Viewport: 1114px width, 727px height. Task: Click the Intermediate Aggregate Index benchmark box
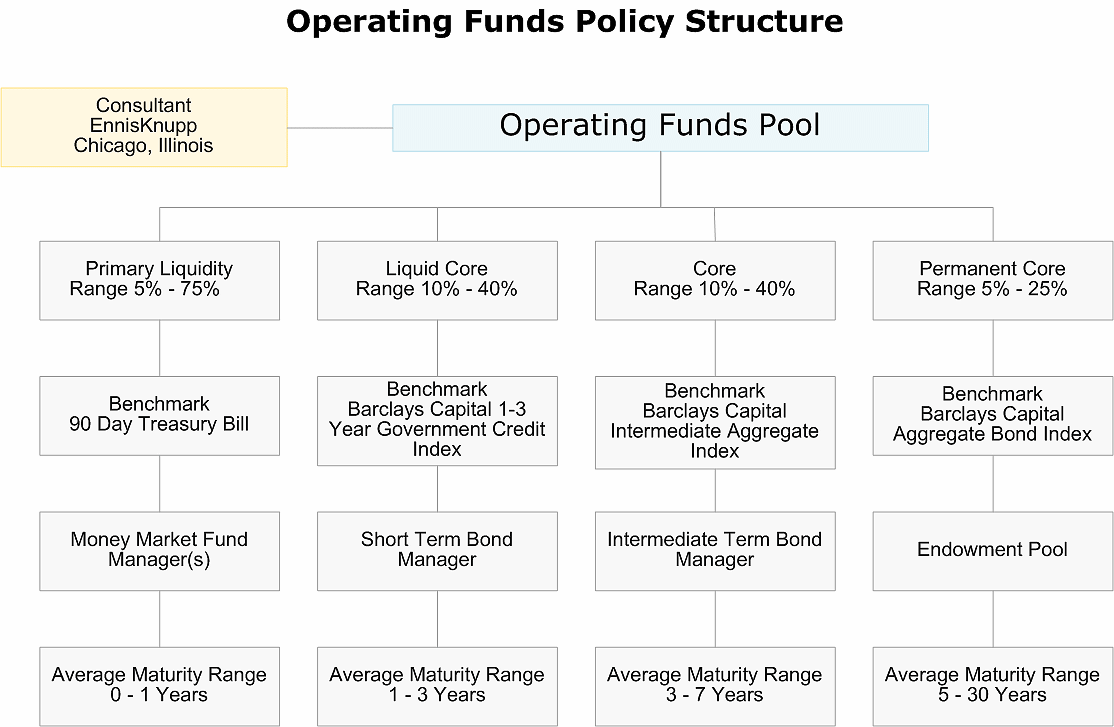point(715,422)
